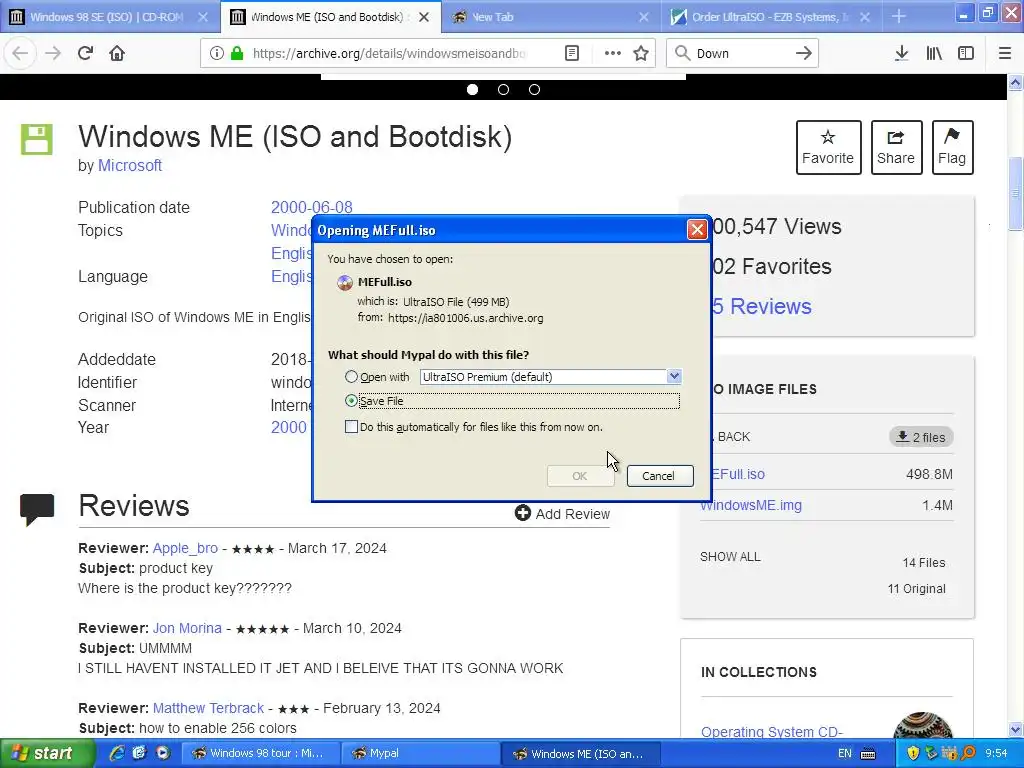The height and width of the screenshot is (768, 1024).
Task: Open reviewer Jon Morina profile link
Action: [187, 628]
